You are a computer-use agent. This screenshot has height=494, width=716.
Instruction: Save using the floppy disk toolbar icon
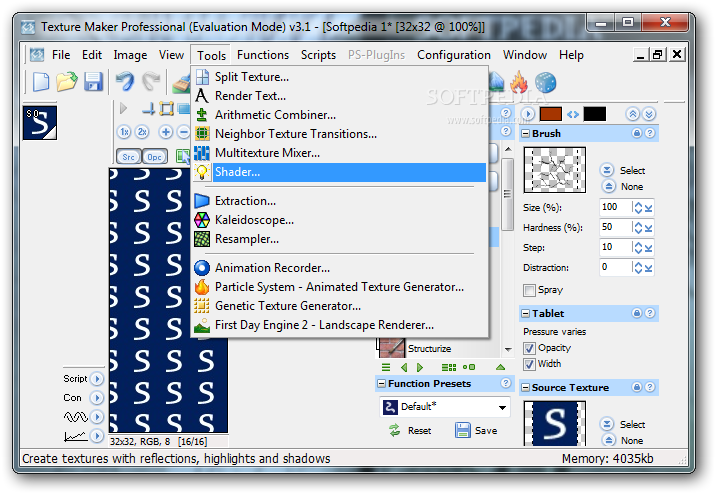tap(94, 83)
